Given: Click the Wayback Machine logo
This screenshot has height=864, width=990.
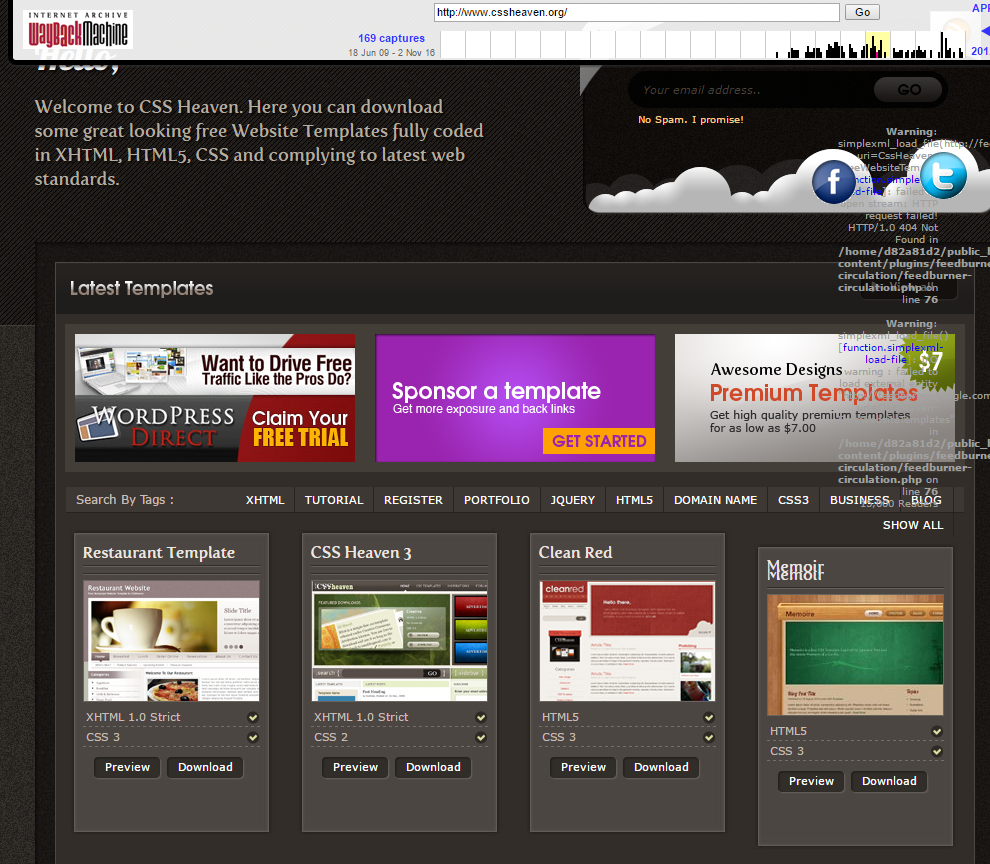Looking at the screenshot, I should (x=78, y=29).
